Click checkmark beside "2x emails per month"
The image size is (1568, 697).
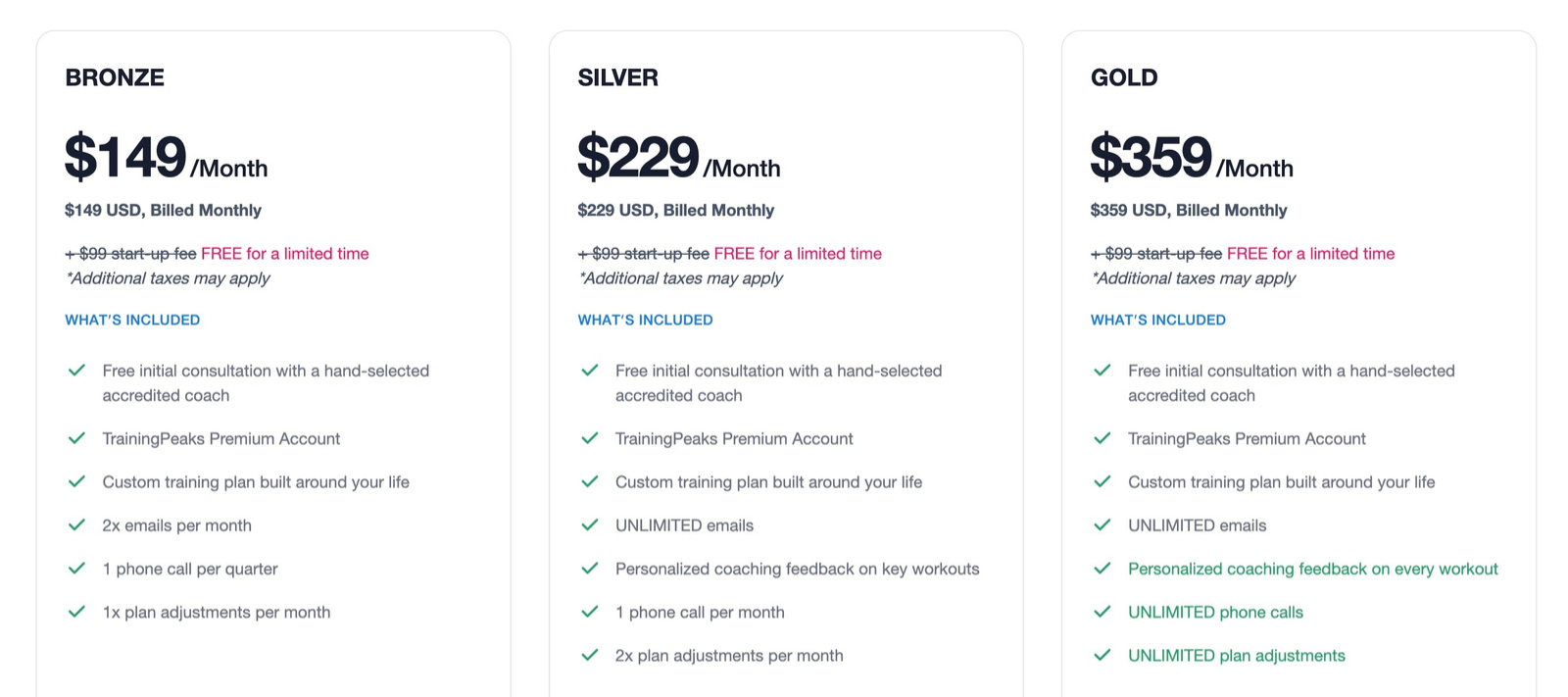tap(76, 525)
